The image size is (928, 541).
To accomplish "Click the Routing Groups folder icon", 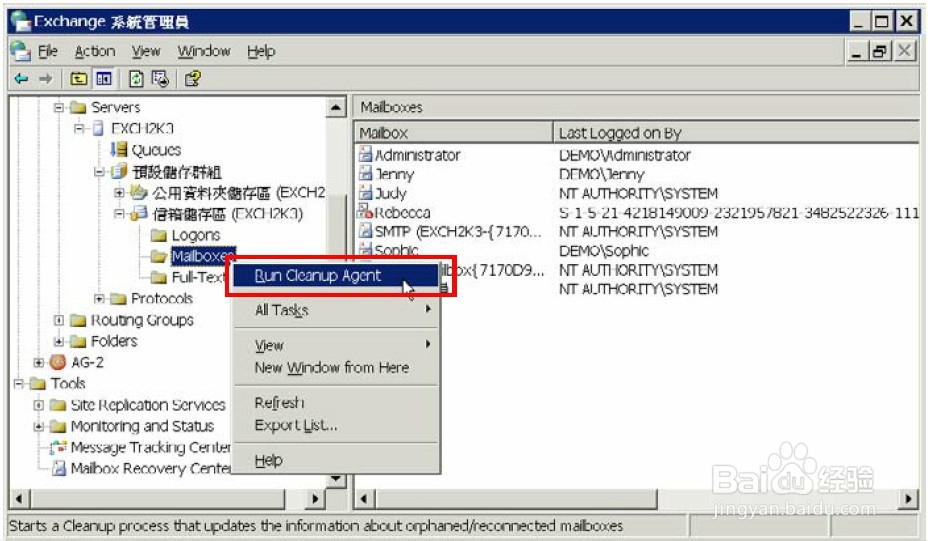I will point(78,320).
